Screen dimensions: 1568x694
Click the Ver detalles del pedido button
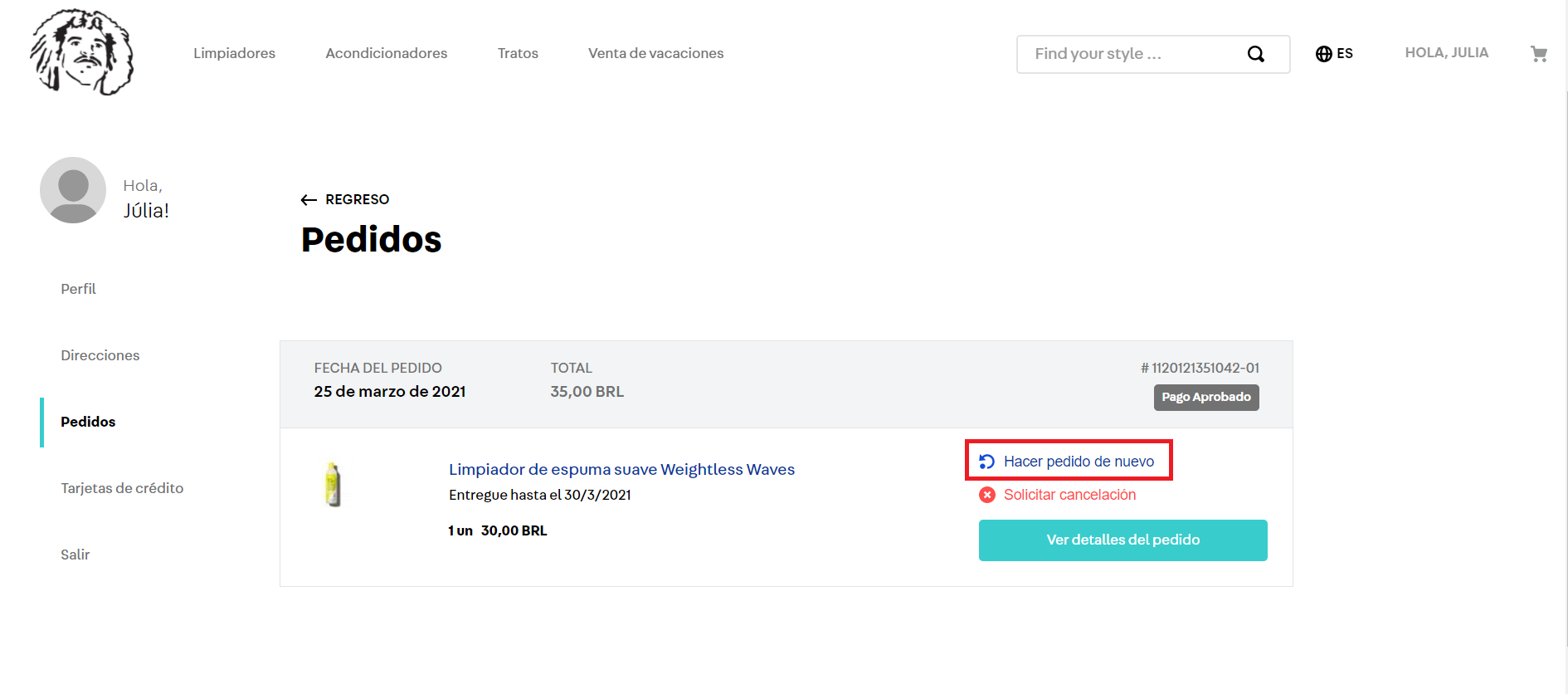coord(1122,540)
